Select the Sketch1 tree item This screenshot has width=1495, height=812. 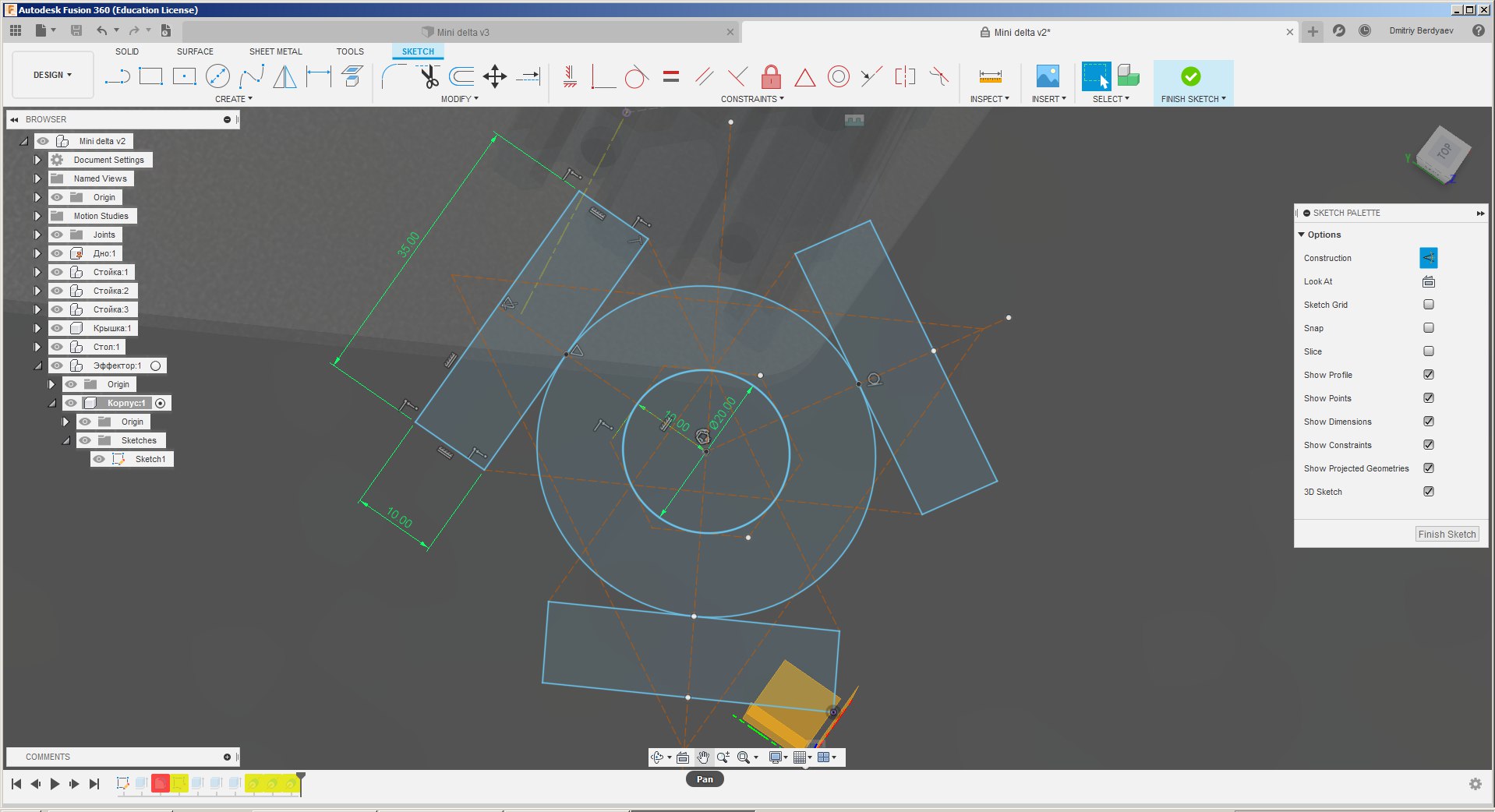point(150,459)
